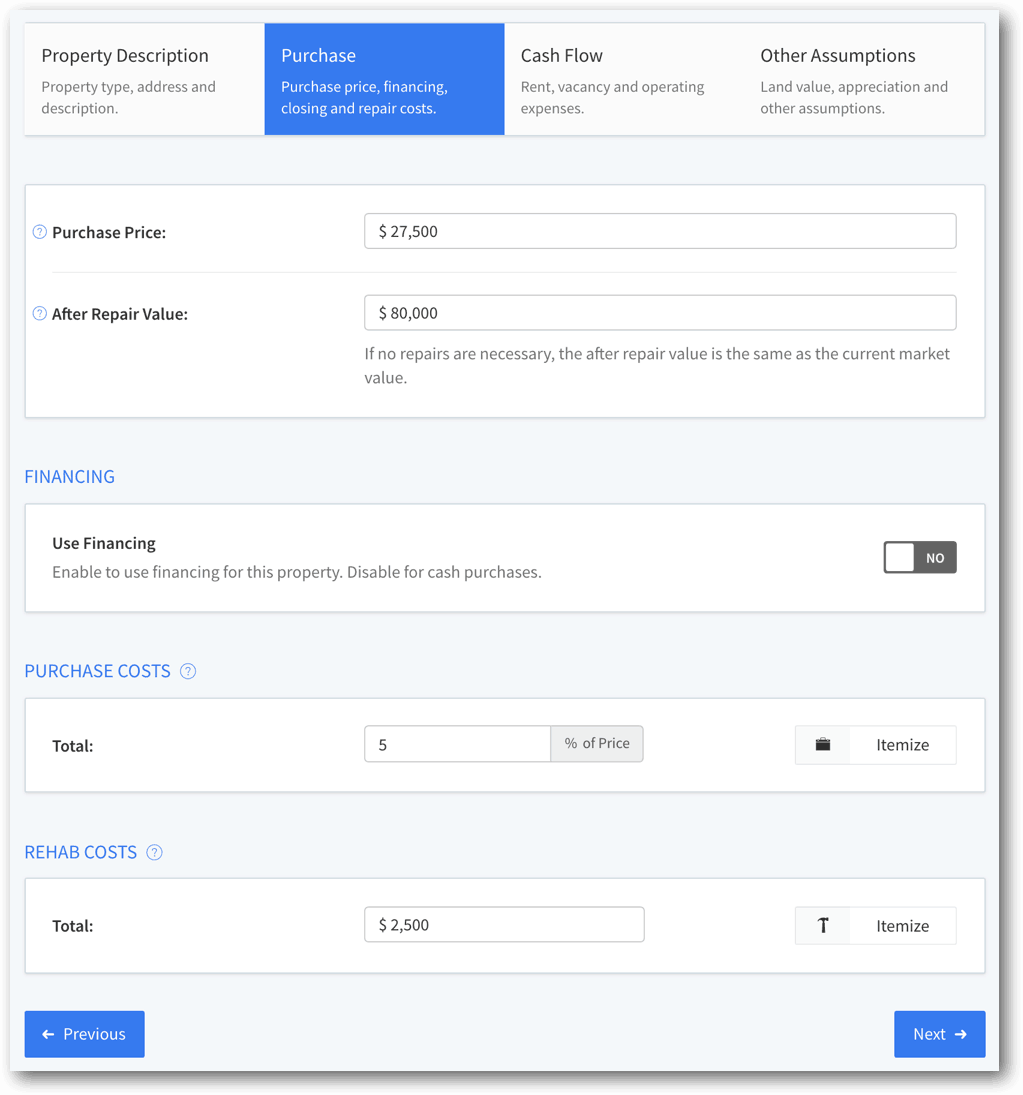Switch to the Property Description tab

tap(145, 79)
